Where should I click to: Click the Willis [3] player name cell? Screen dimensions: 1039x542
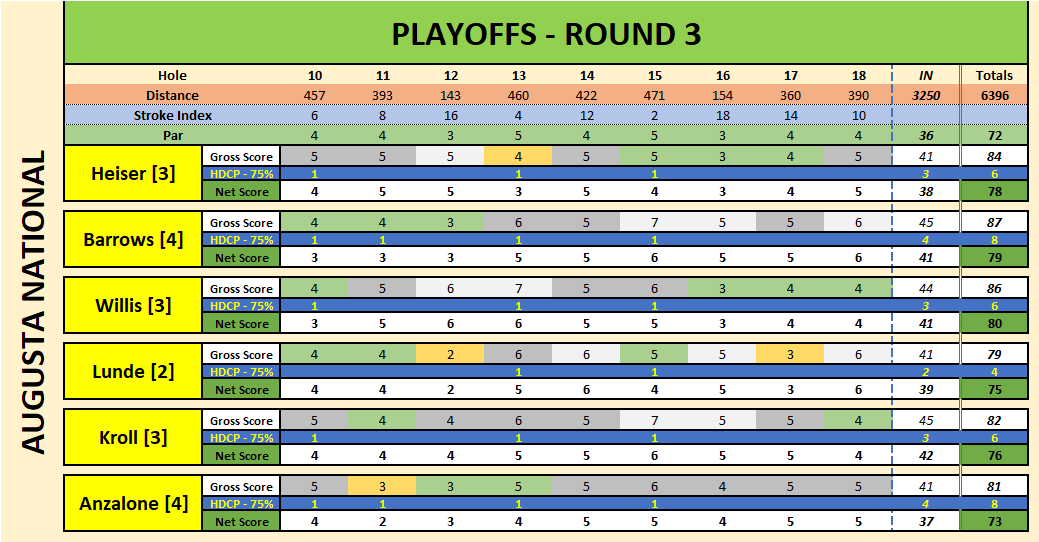pyautogui.click(x=133, y=306)
